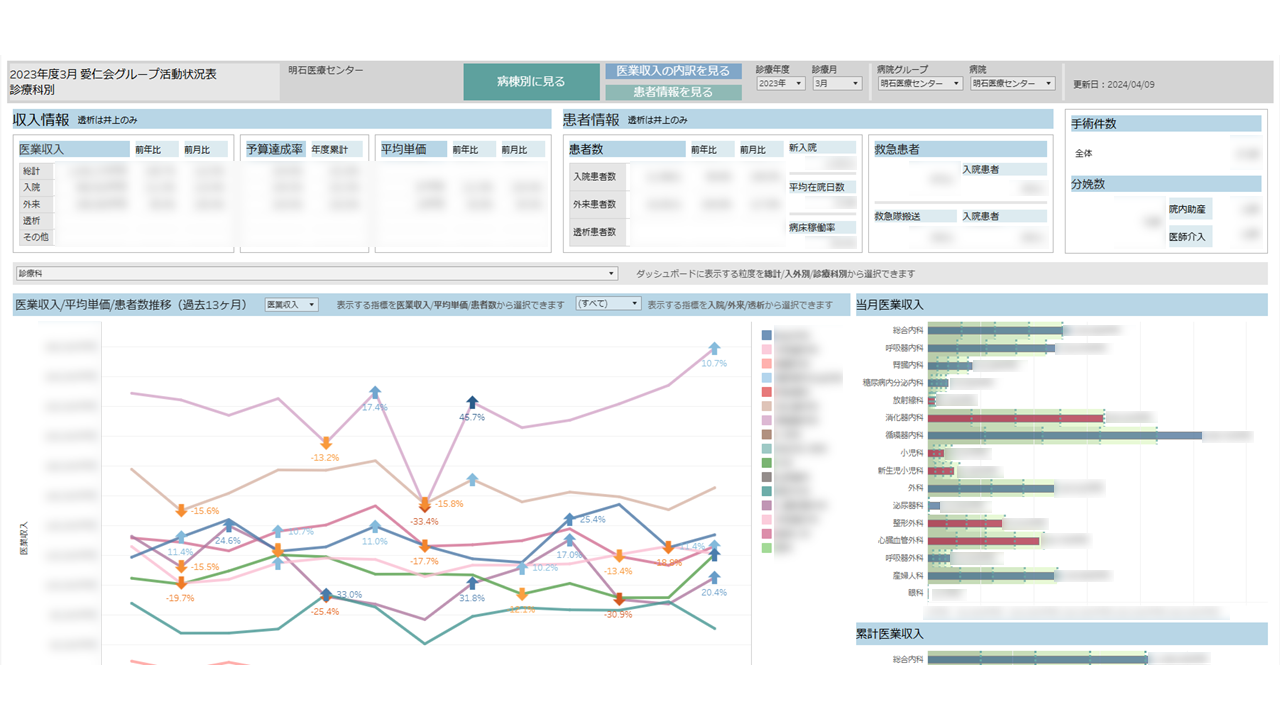Select the -17.7% down arrow marker
Screen dimensions: 1280x720
[424, 546]
